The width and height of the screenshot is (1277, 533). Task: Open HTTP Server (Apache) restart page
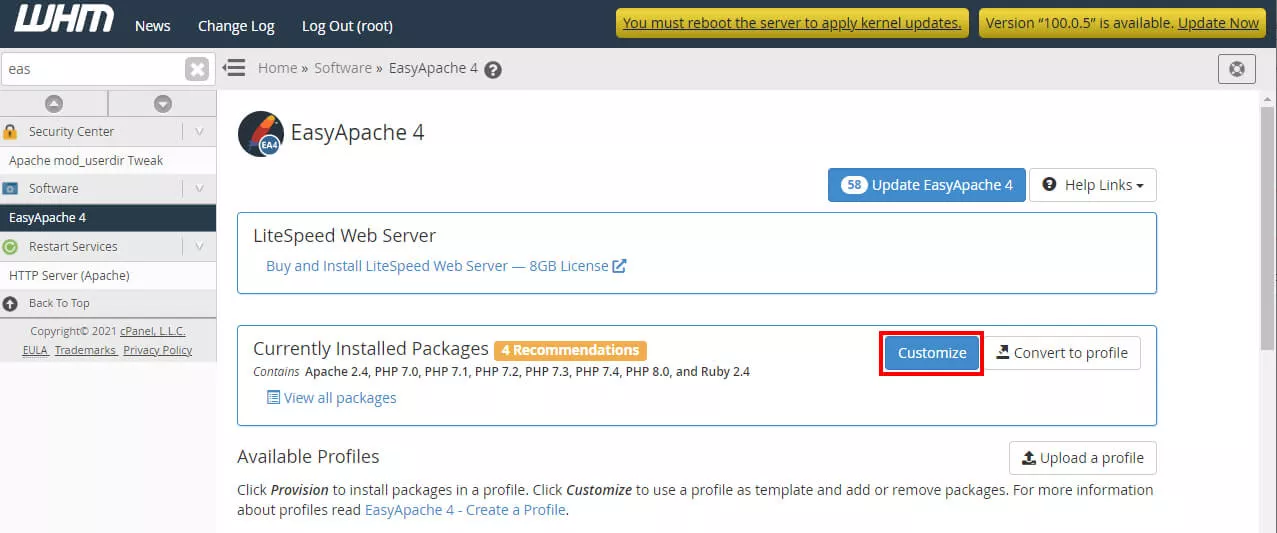tap(69, 275)
